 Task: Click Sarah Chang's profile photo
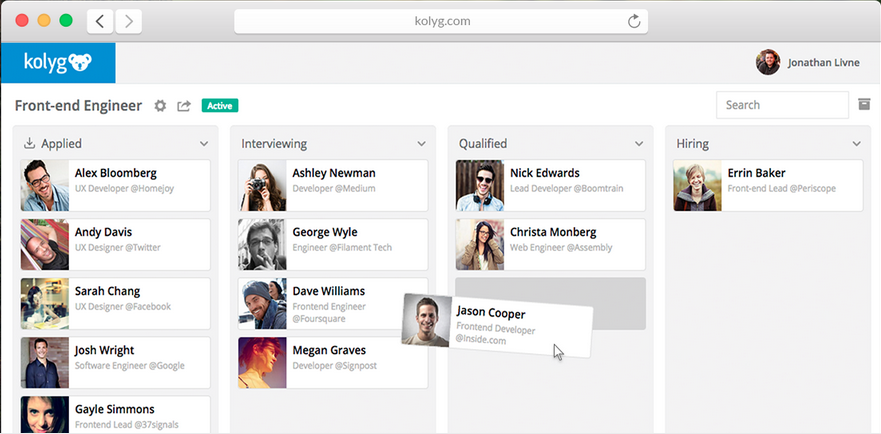(45, 304)
